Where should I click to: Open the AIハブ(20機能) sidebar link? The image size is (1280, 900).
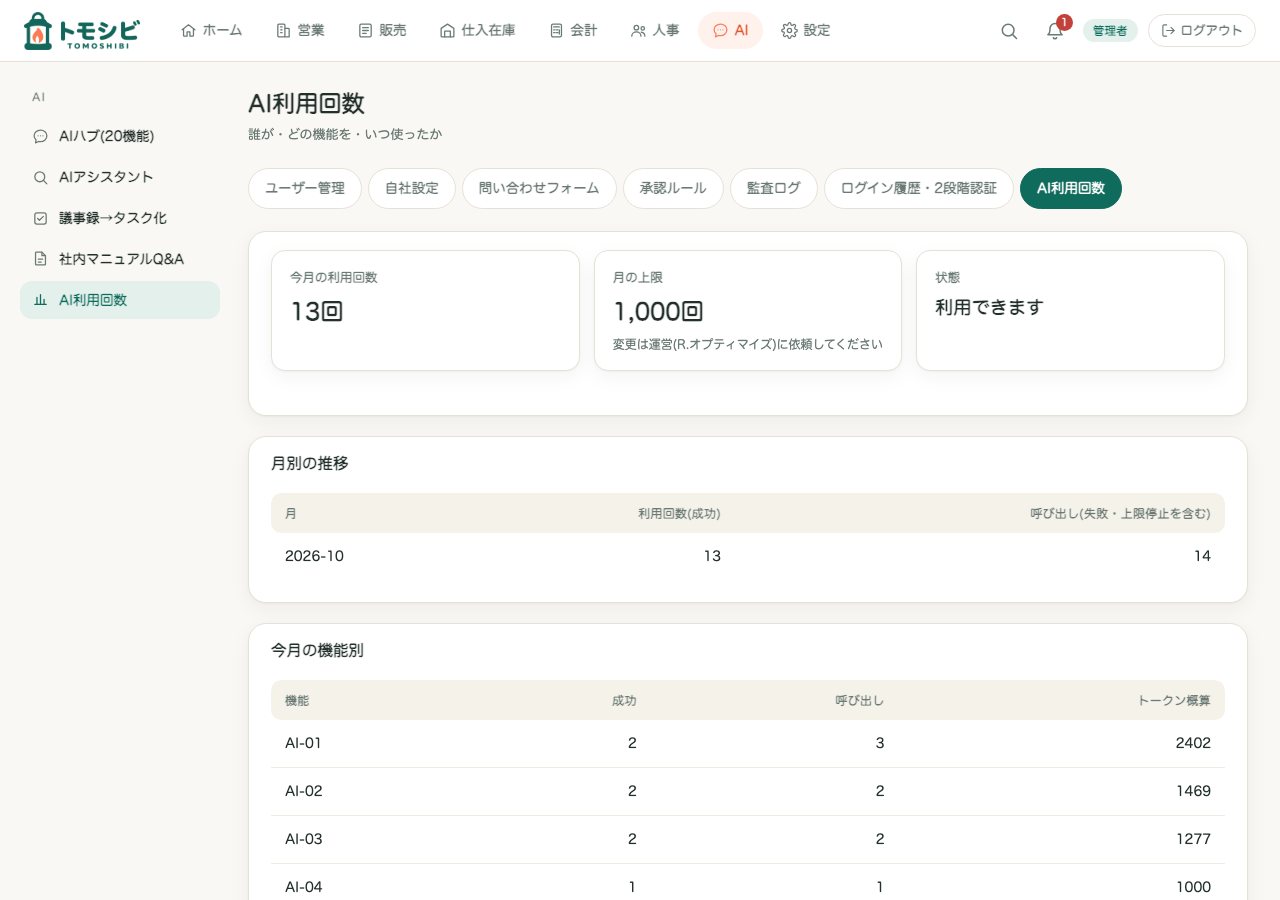tap(120, 136)
